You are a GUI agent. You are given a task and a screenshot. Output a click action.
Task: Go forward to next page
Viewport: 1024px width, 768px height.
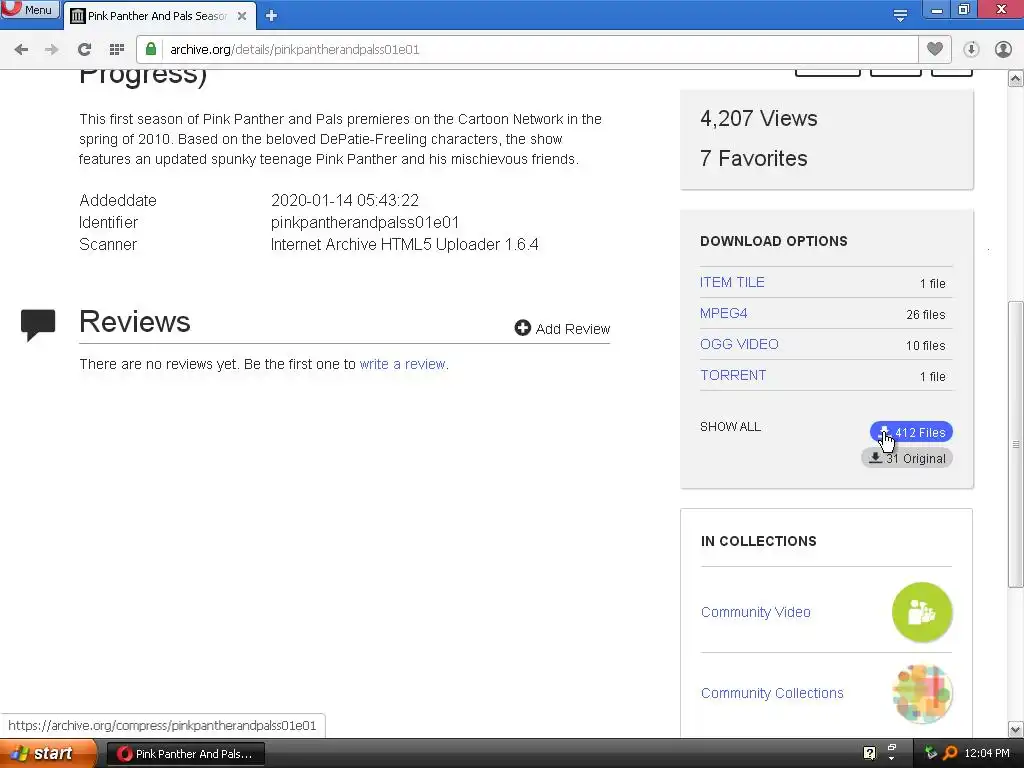pyautogui.click(x=52, y=50)
